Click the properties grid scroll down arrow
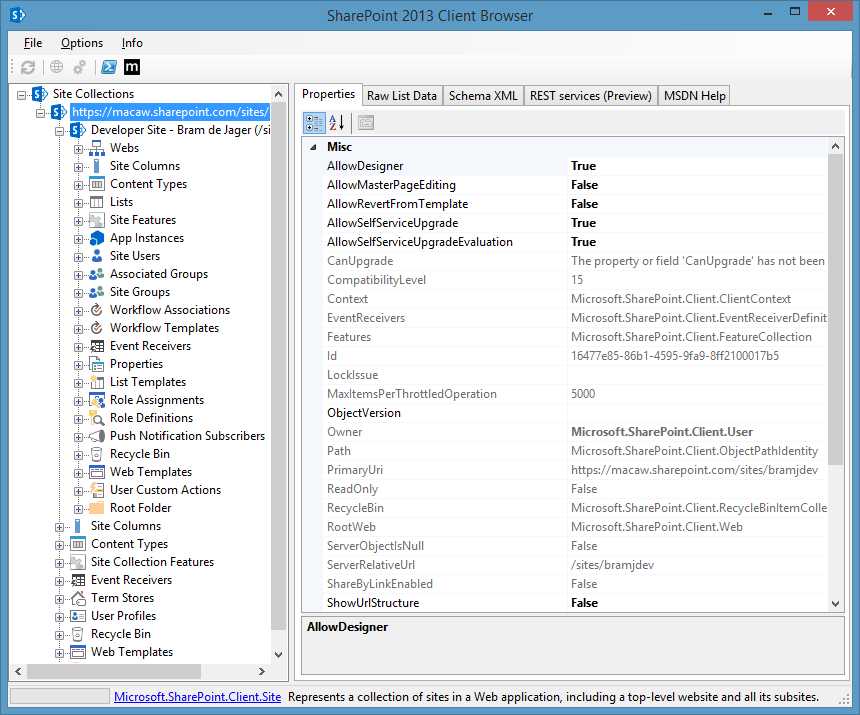This screenshot has width=860, height=715. (835, 604)
